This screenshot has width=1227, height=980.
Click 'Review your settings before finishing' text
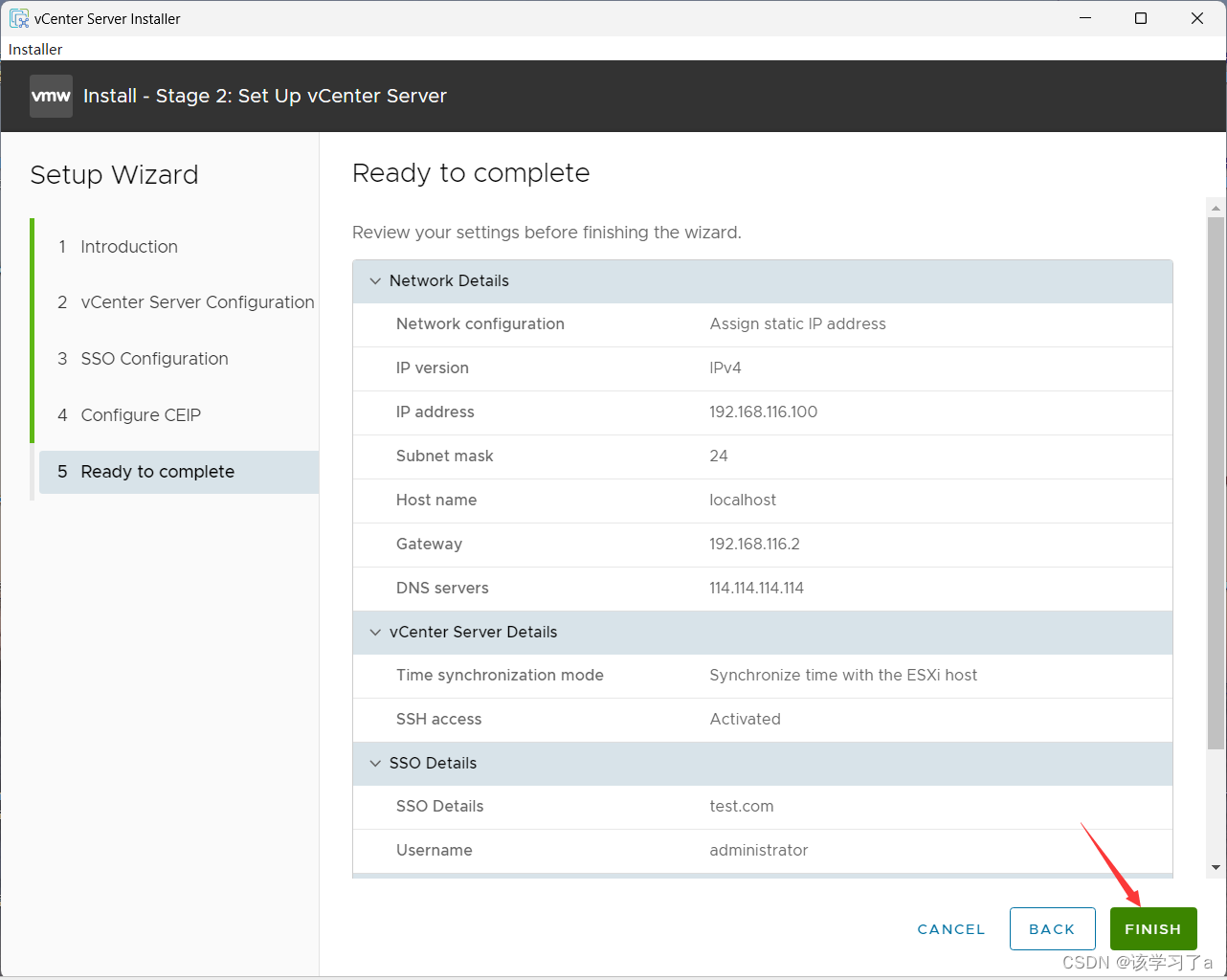pyautogui.click(x=547, y=233)
